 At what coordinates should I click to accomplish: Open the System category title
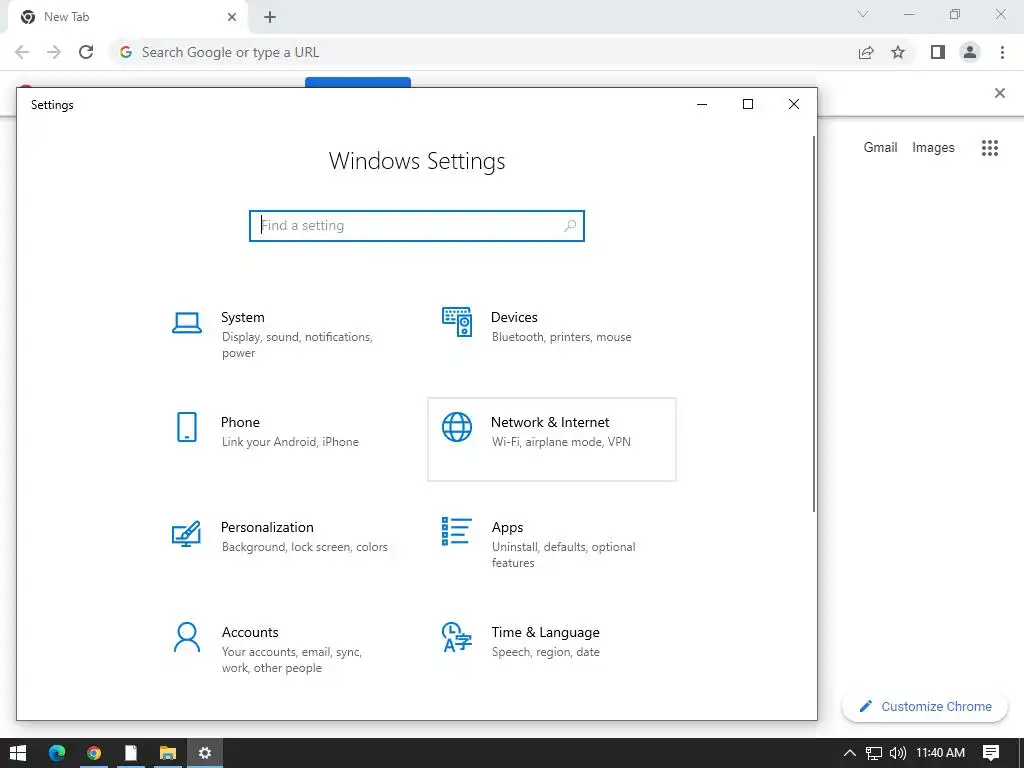click(242, 317)
